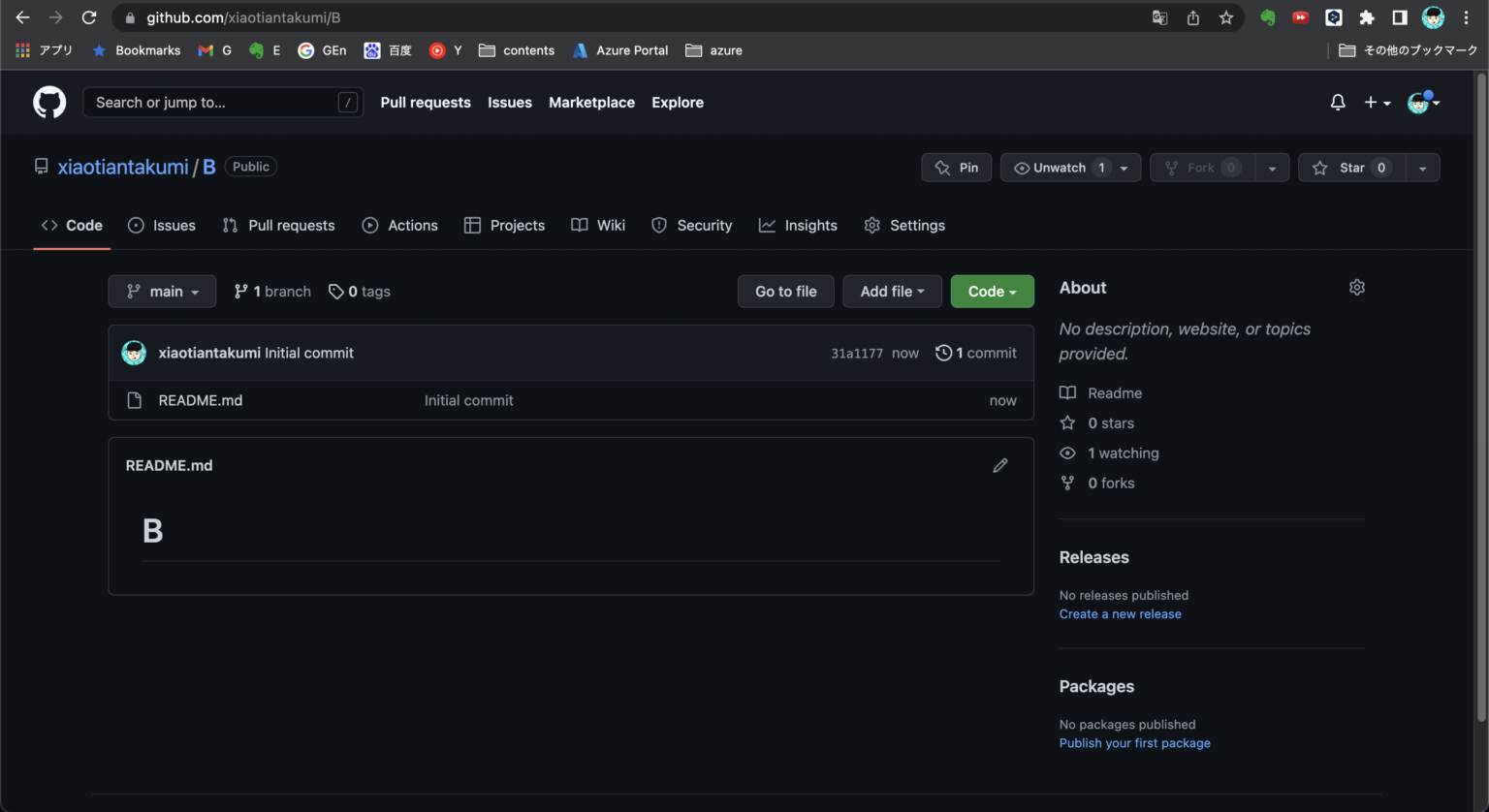Screen dimensions: 1489x812
Task: Click the user avatar in repo header
Action: (x=134, y=352)
